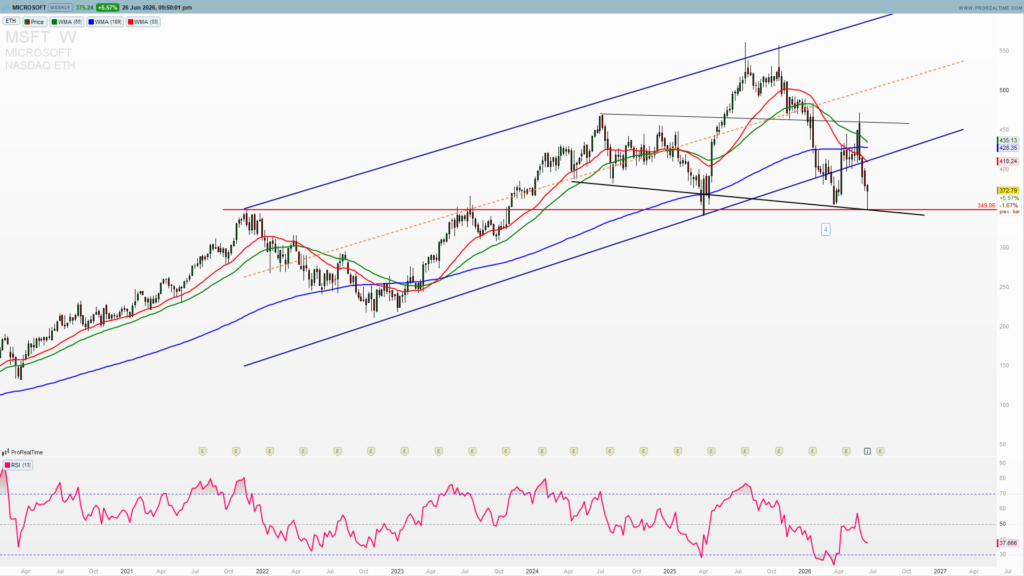
Task: Click the blue 428.35 WMA axis label
Action: tap(1008, 148)
